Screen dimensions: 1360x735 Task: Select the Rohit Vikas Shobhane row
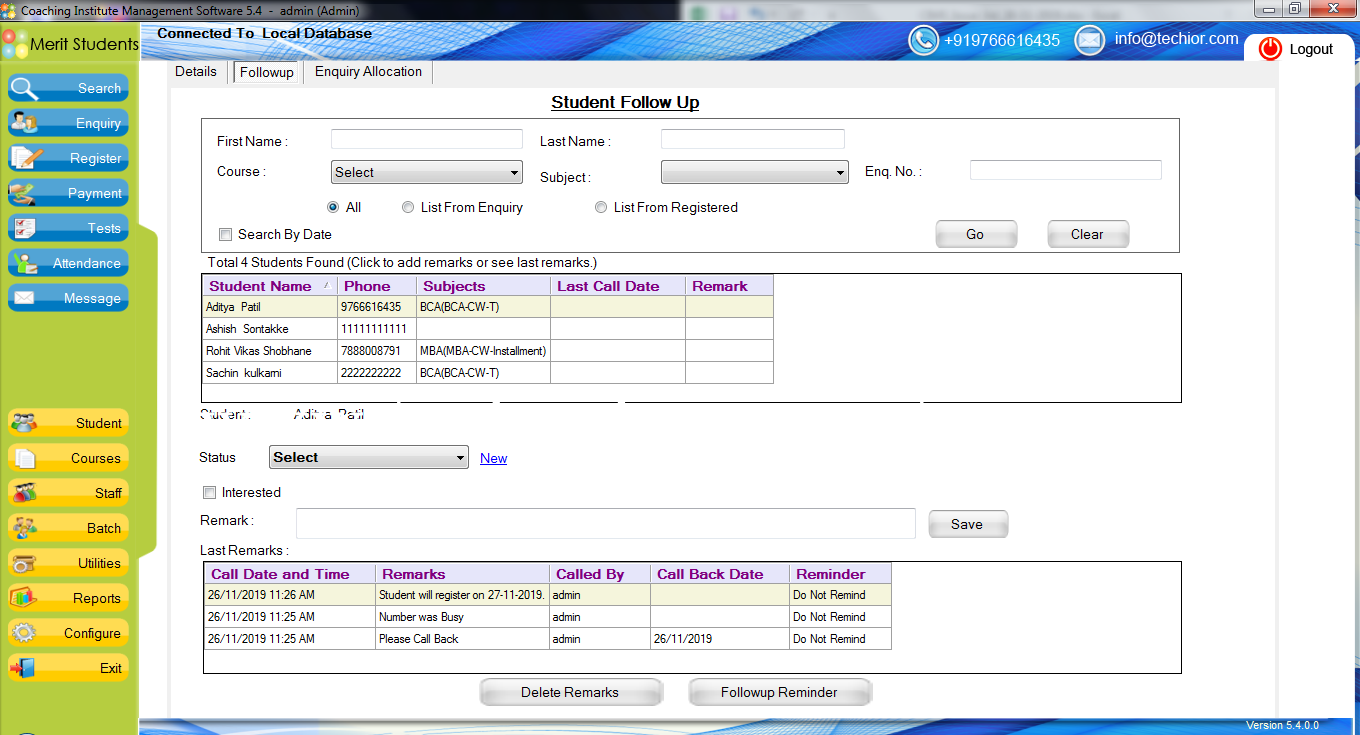488,351
